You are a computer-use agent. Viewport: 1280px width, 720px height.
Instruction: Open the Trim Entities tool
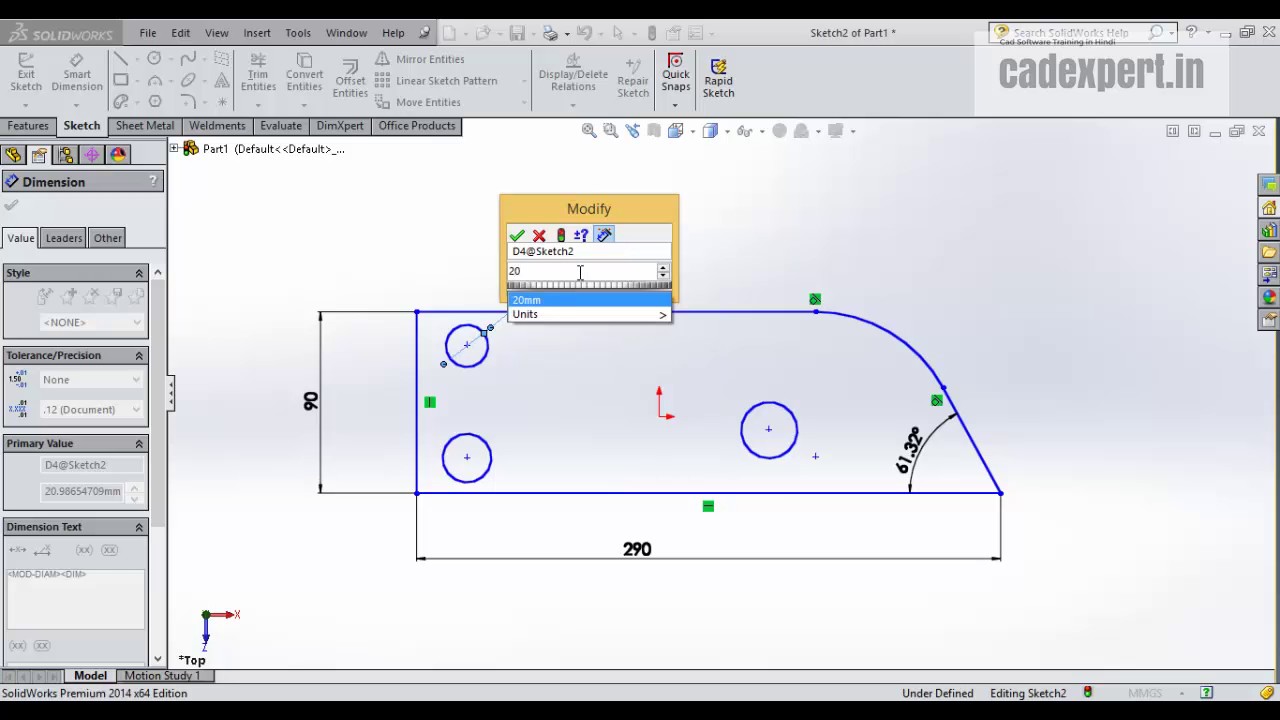[258, 72]
